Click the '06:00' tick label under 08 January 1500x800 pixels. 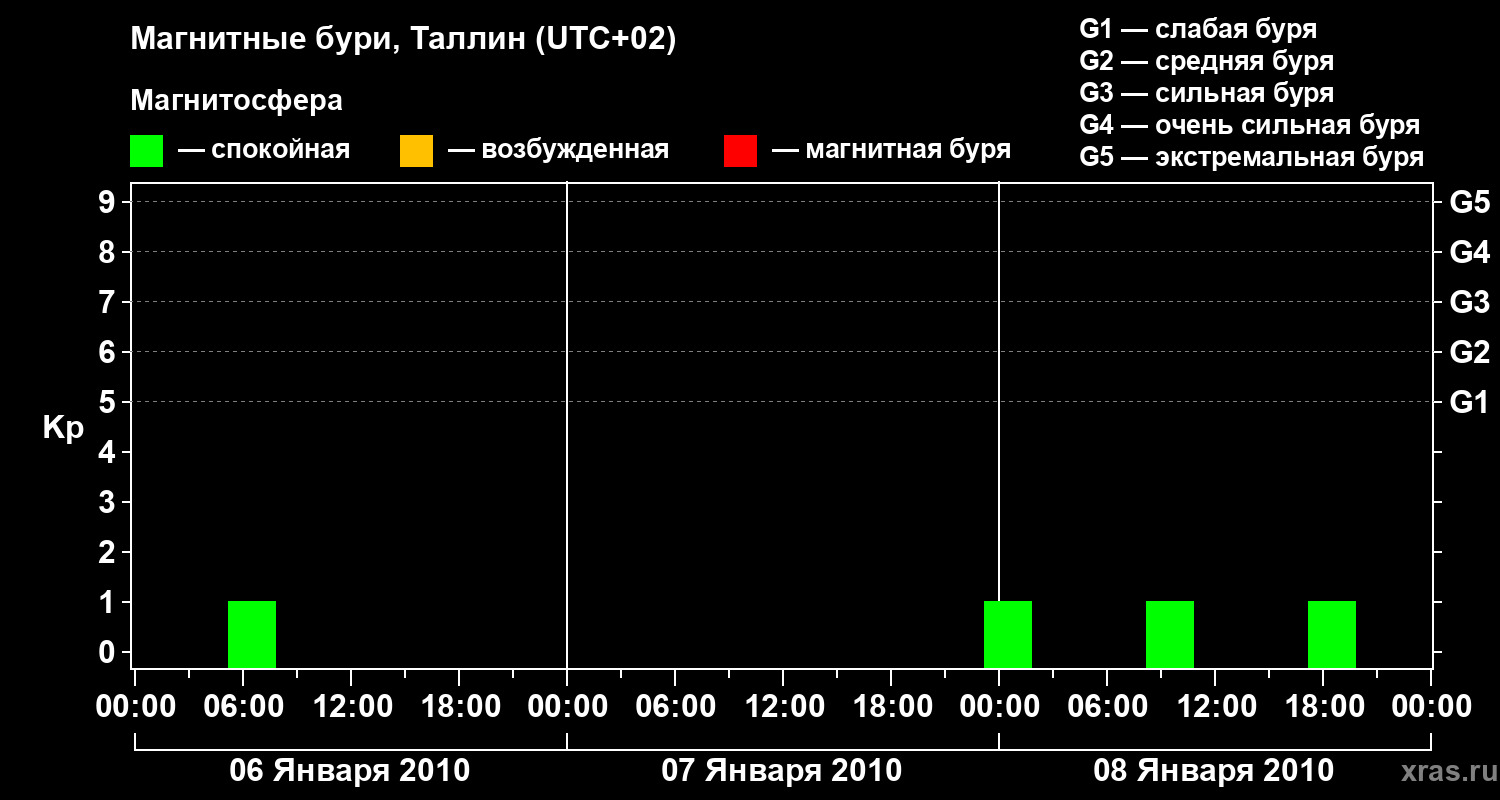[1107, 707]
